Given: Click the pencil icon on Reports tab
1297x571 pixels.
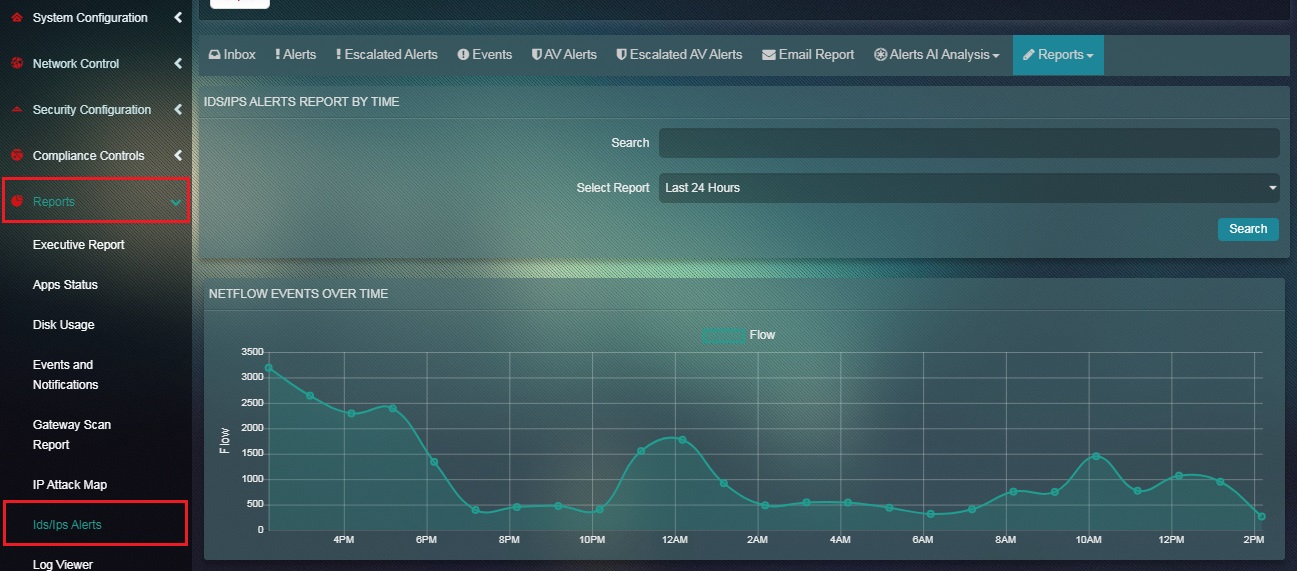Looking at the screenshot, I should (1028, 55).
